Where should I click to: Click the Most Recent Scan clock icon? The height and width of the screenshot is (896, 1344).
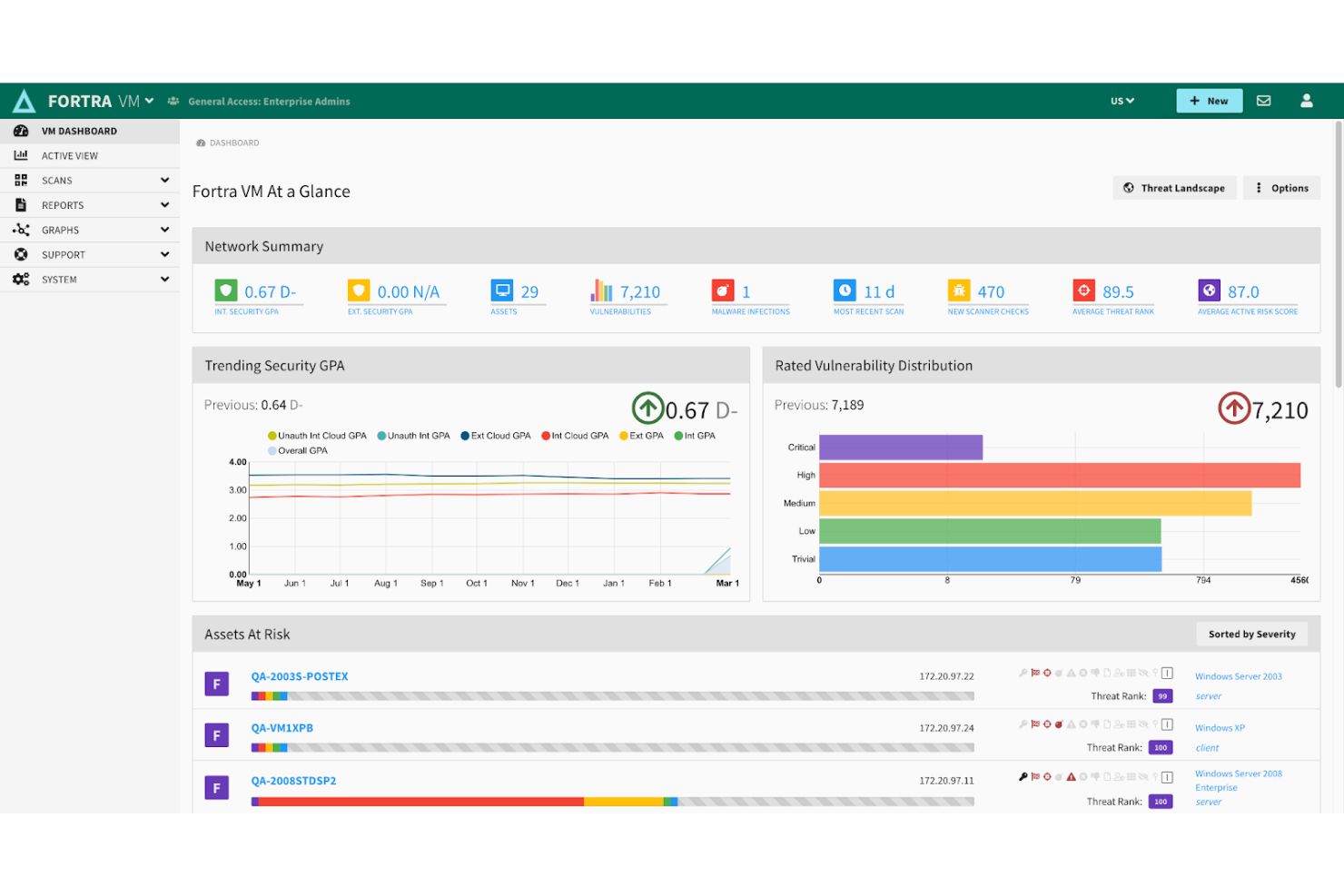point(845,290)
